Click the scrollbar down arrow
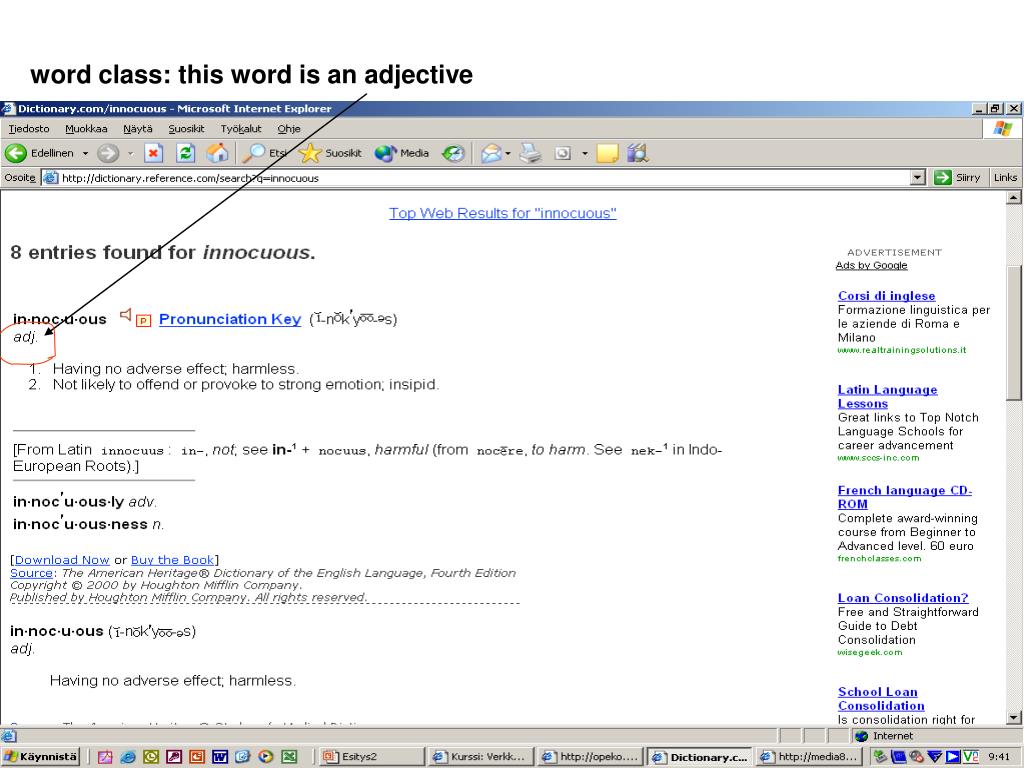 pyautogui.click(x=1014, y=718)
